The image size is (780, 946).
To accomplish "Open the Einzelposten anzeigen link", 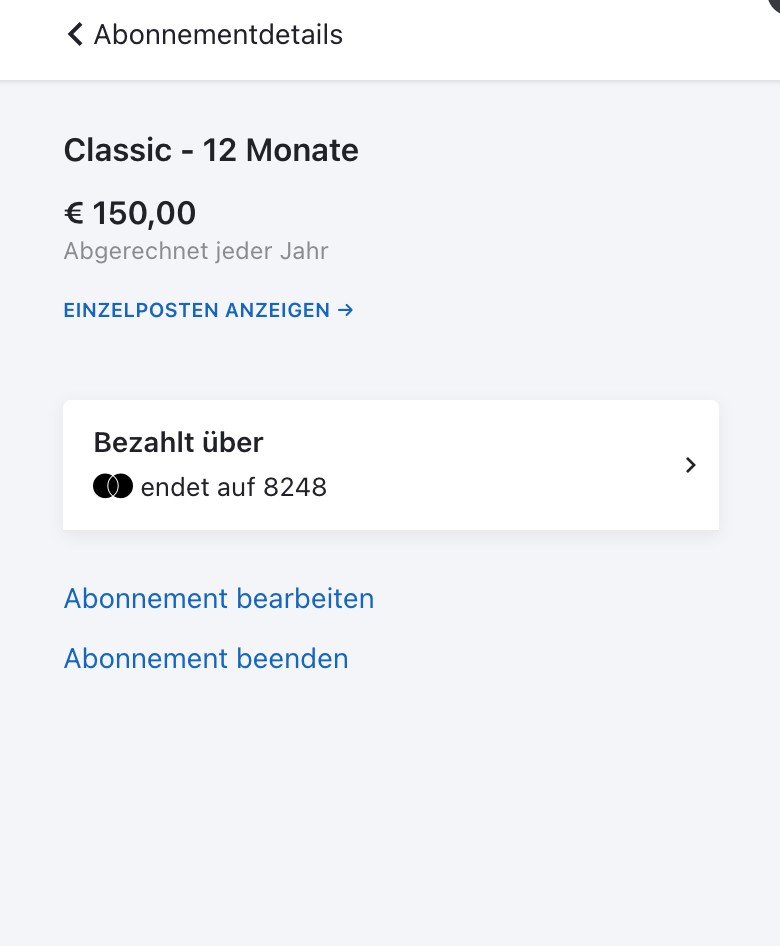I will click(x=209, y=310).
